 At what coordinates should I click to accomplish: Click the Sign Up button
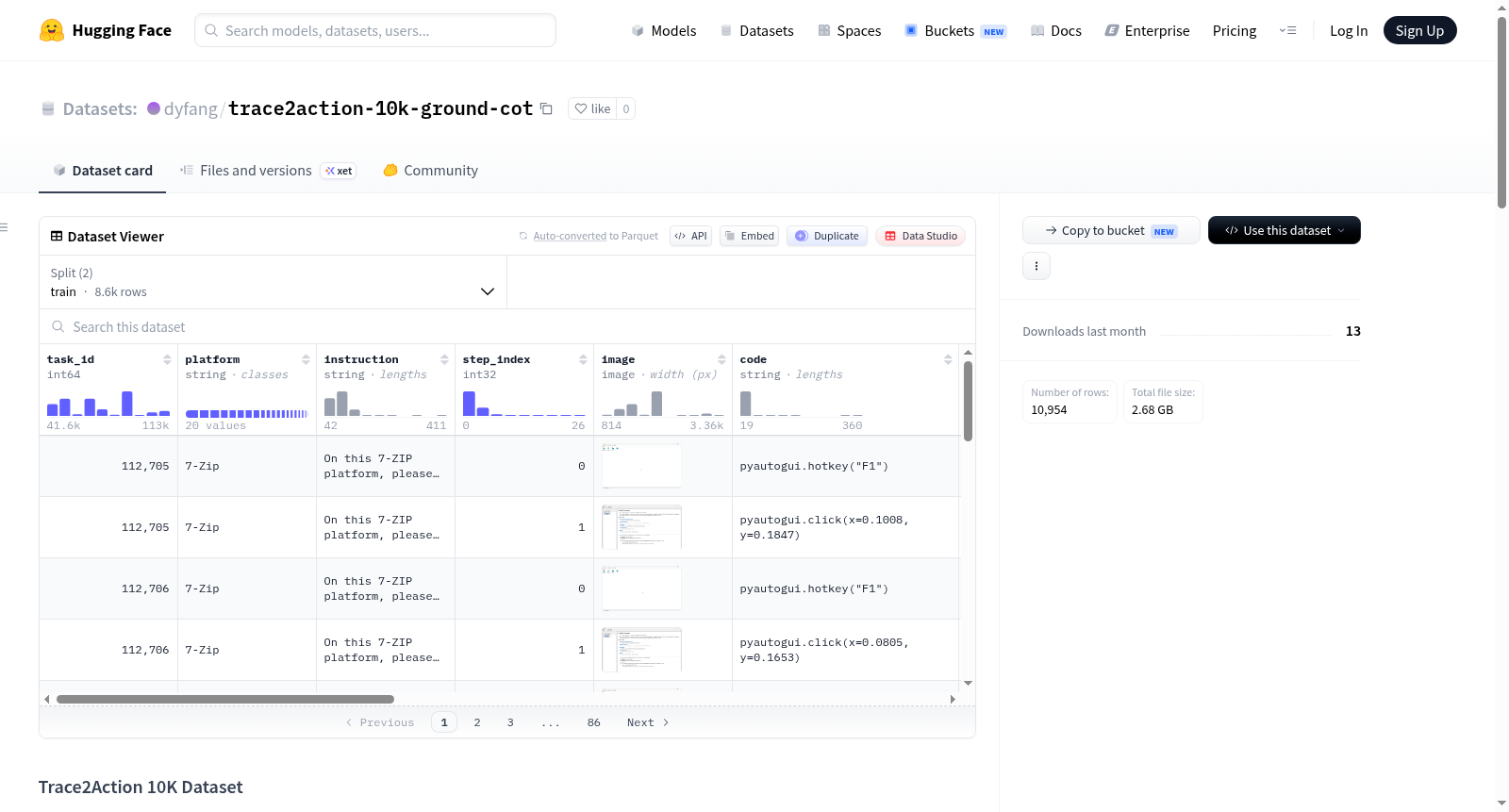point(1419,30)
